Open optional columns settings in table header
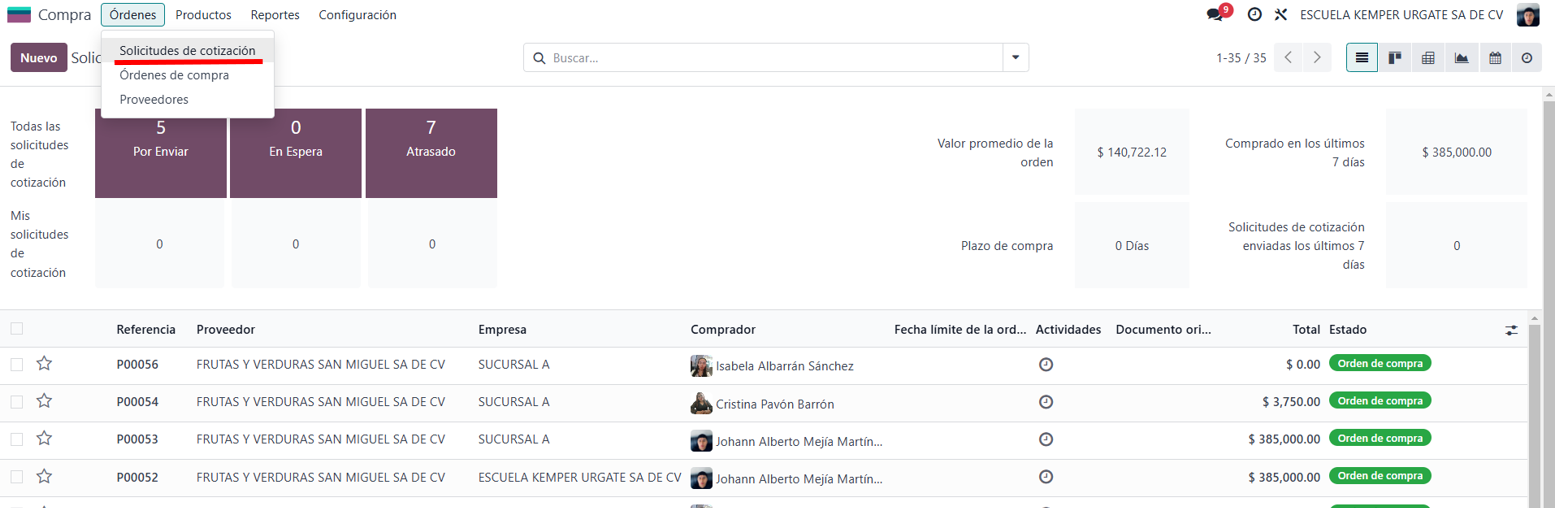The width and height of the screenshot is (1557, 508). pos(1511,330)
